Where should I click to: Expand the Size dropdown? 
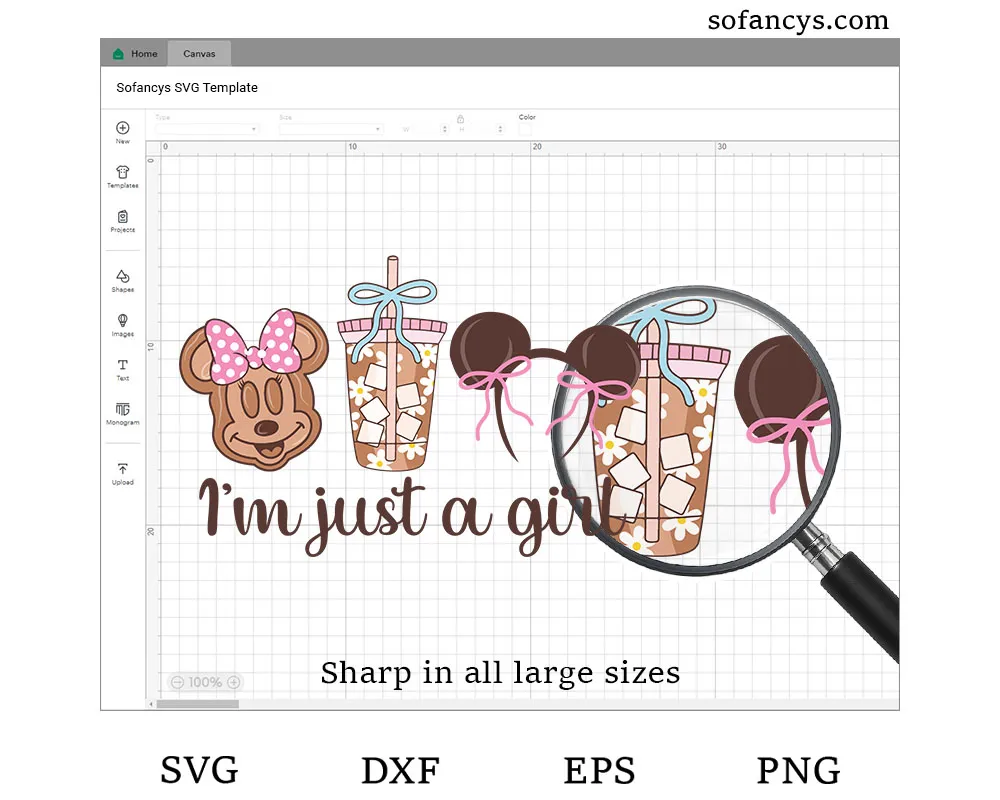point(331,129)
